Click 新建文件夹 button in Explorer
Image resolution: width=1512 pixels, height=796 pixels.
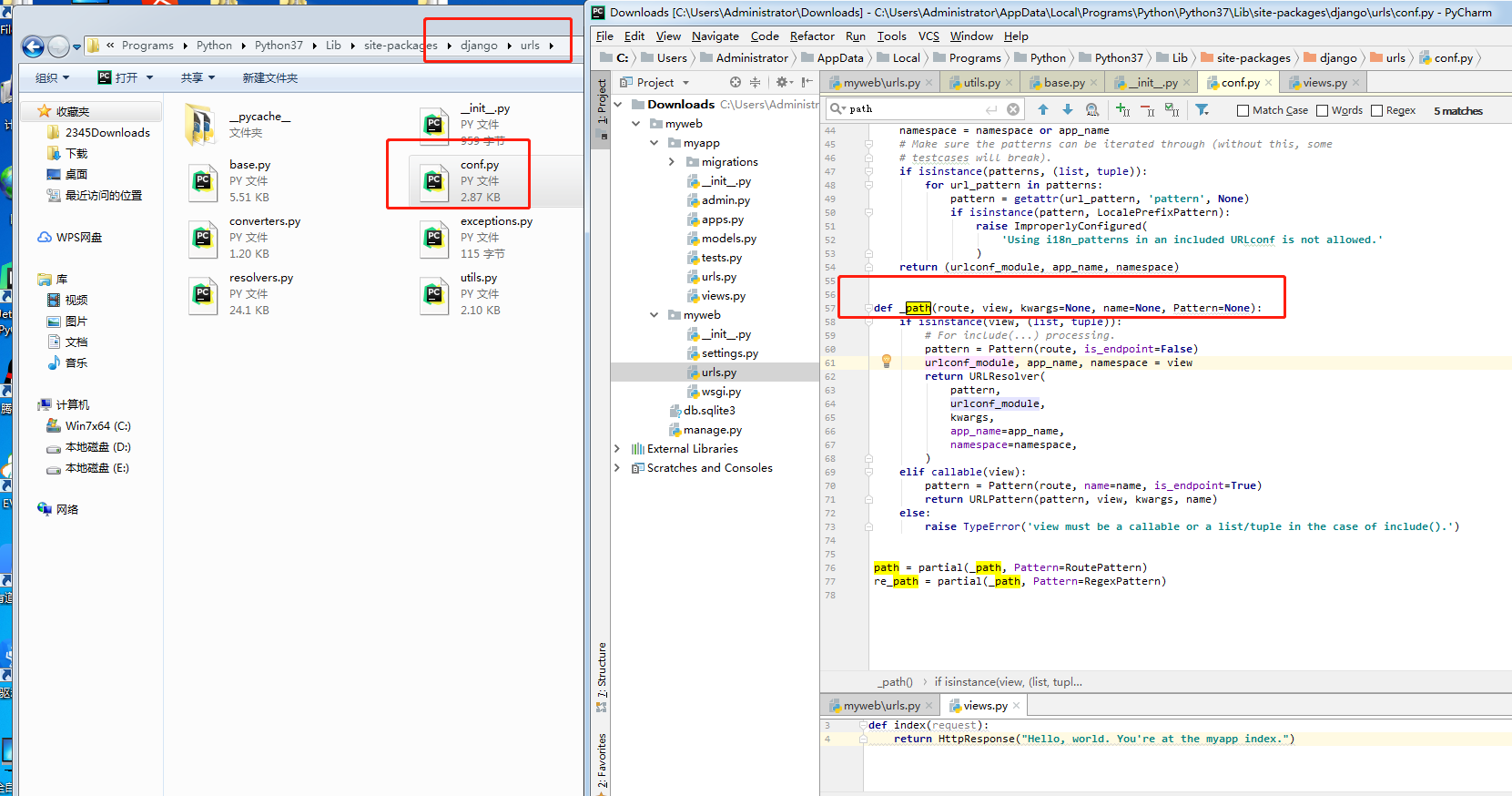tap(270, 78)
